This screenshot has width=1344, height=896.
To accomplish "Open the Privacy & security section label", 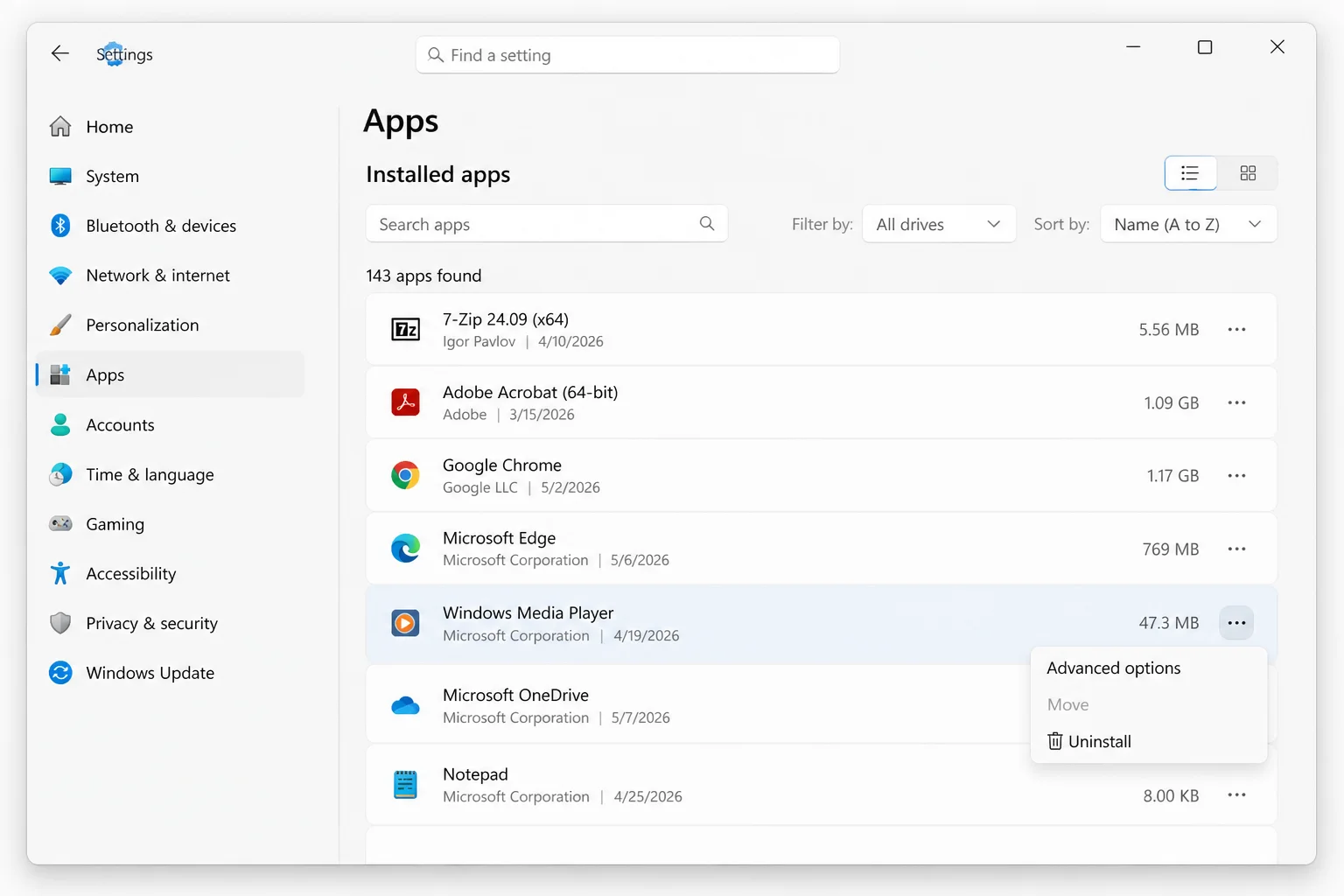I will [x=151, y=623].
